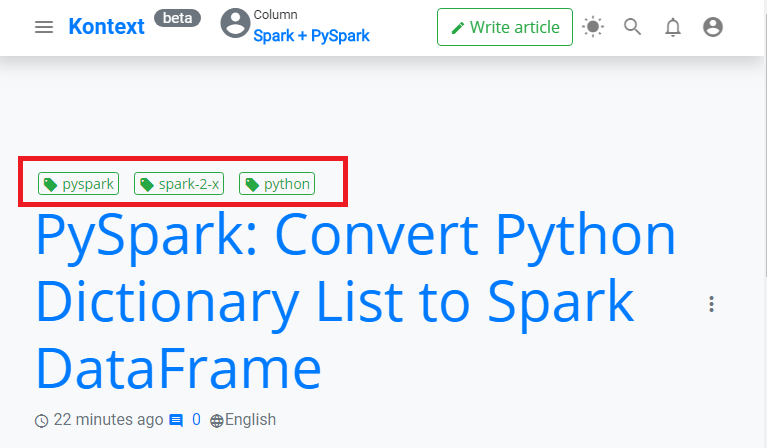Viewport: 767px width, 448px height.
Task: Open the article three-dot options menu
Action: 711,304
